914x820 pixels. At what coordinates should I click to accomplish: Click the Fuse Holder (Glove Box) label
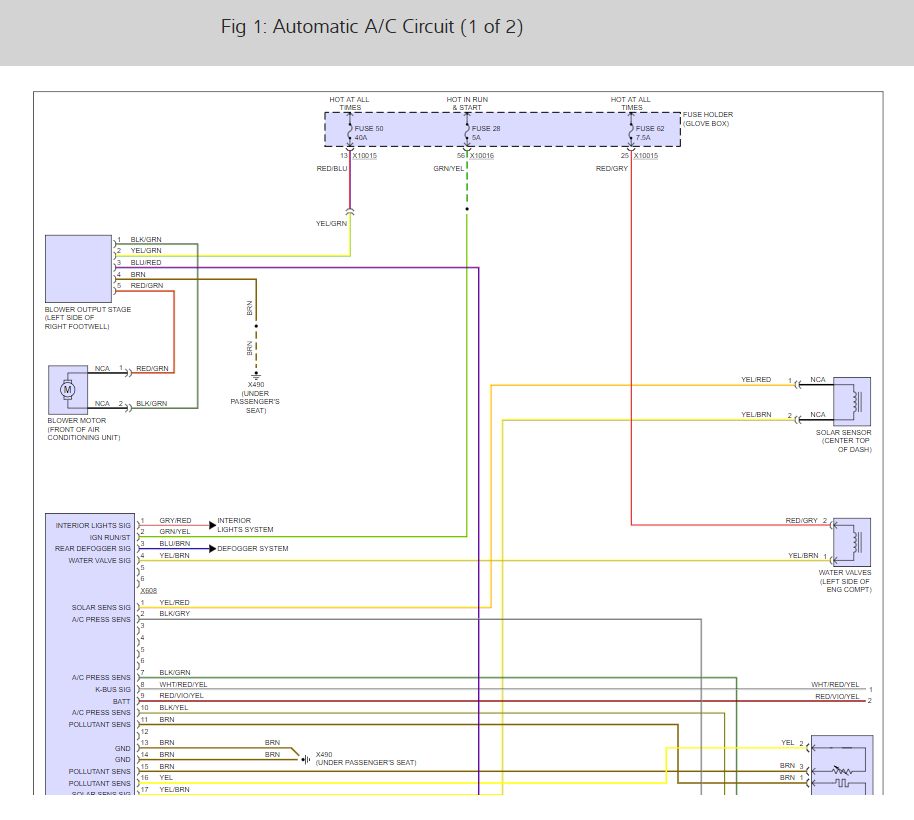coord(707,119)
